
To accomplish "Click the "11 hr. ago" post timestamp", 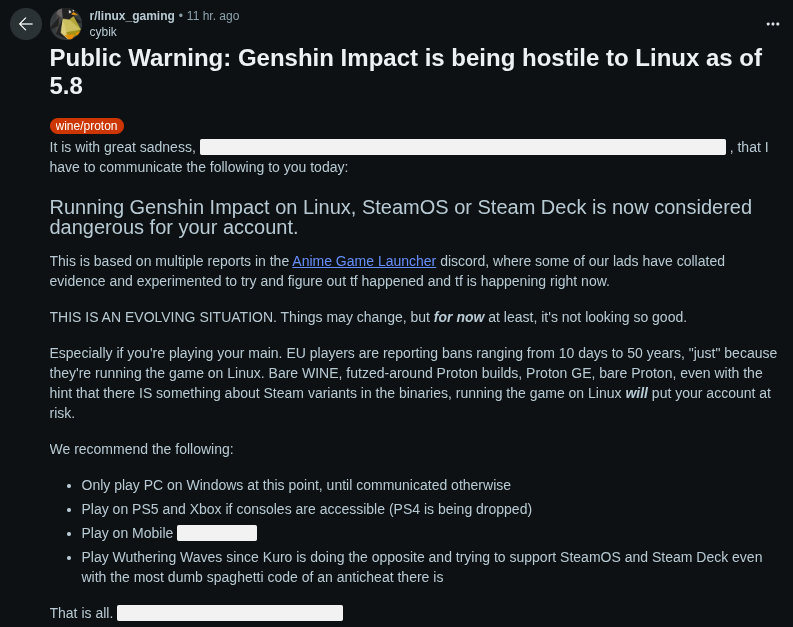I will pos(213,16).
